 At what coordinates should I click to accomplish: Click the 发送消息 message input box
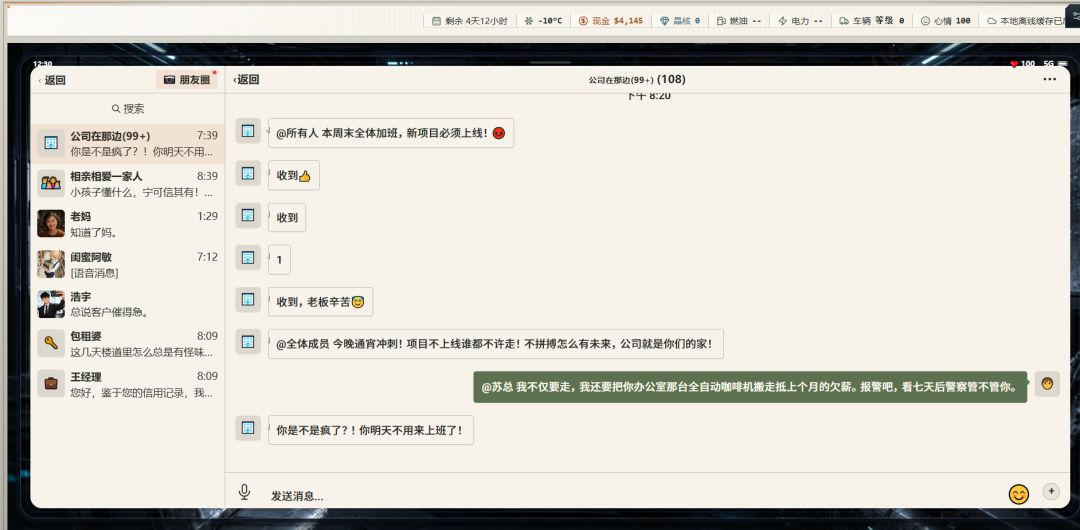(634, 496)
